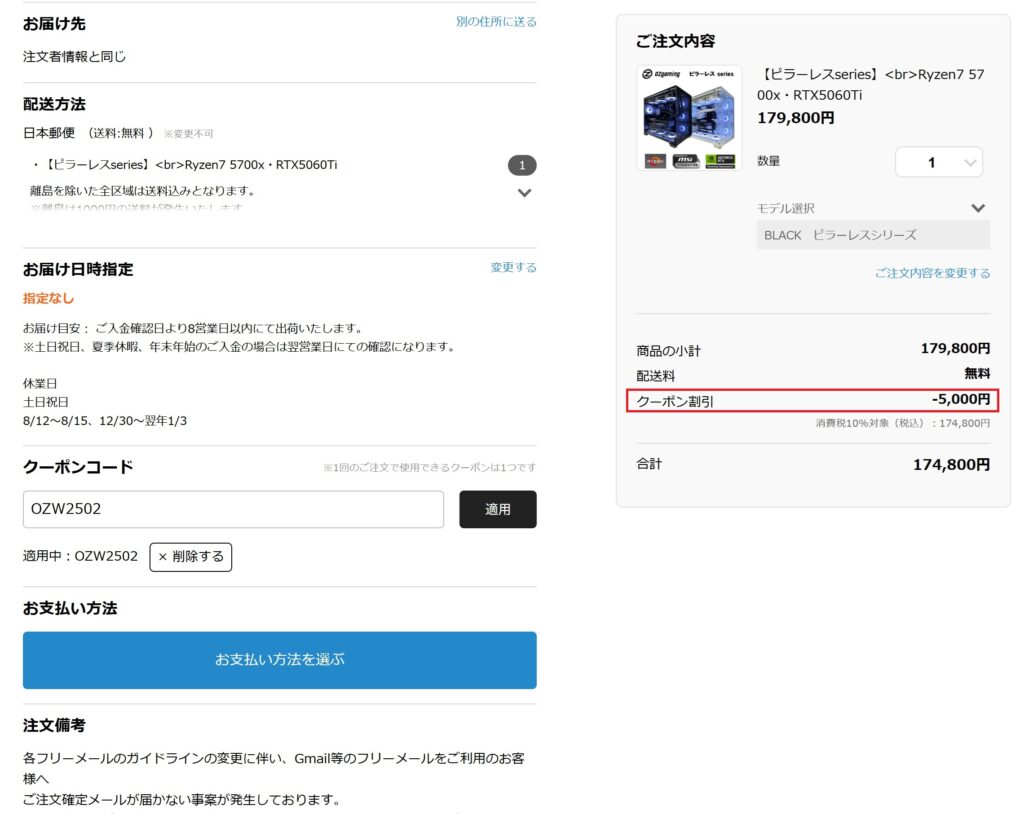Expand the shipping method details chevron
1024x814 pixels.
524,192
